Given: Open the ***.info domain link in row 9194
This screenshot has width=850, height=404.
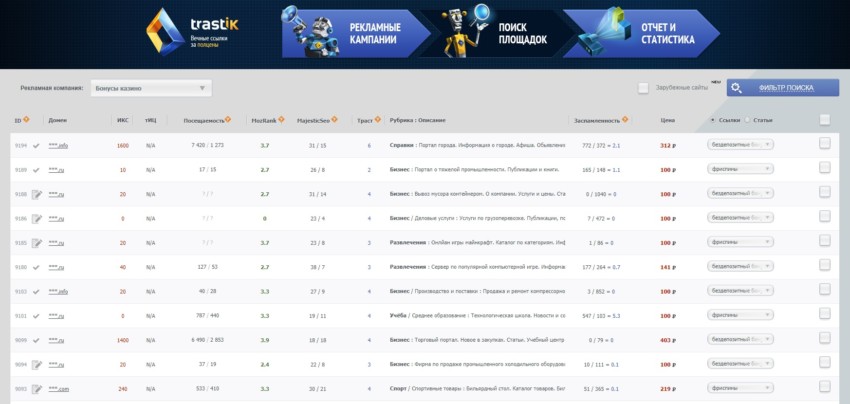Looking at the screenshot, I should tap(59, 146).
